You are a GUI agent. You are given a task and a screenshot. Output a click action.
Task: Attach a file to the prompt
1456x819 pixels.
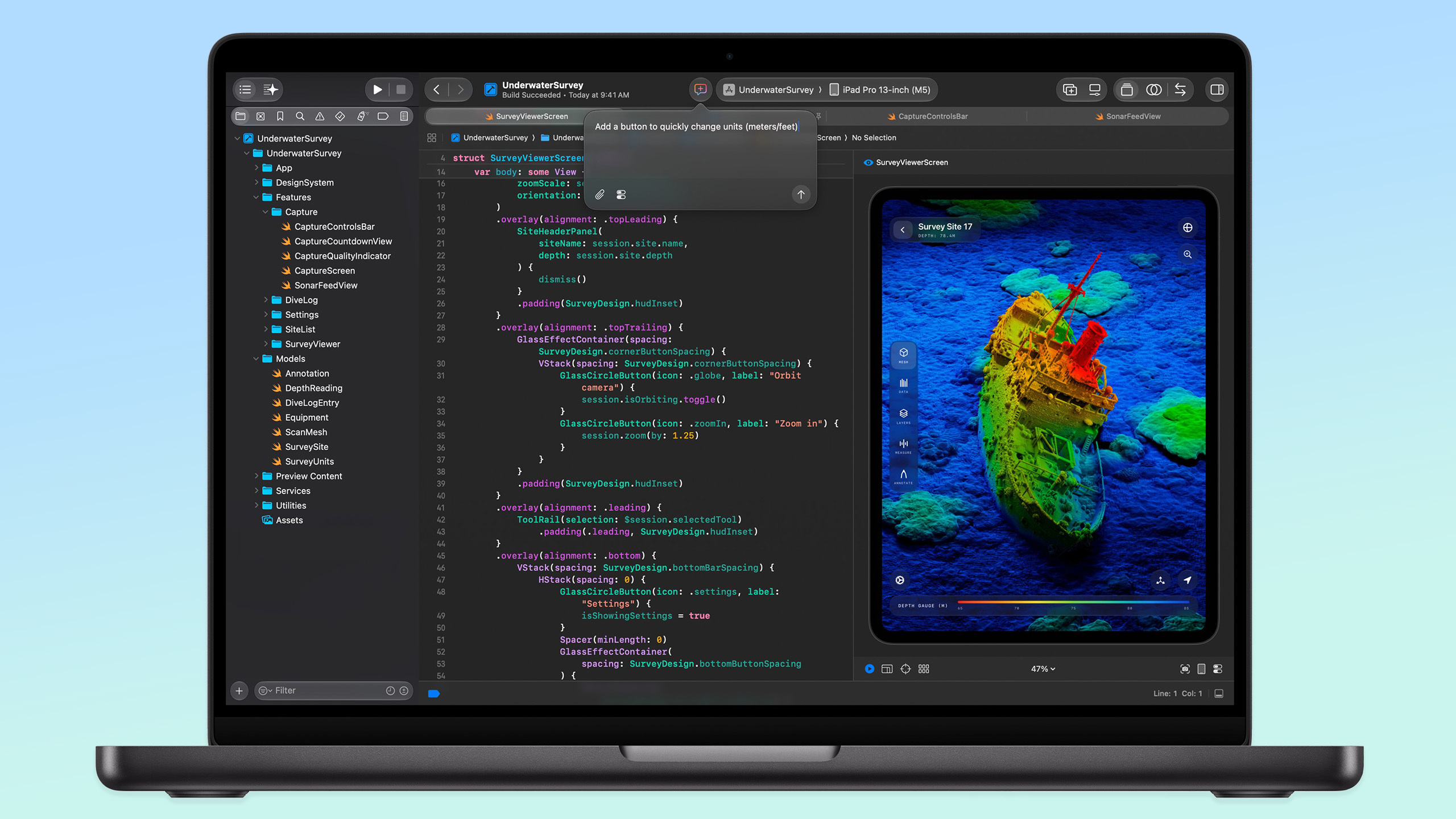pyautogui.click(x=599, y=195)
